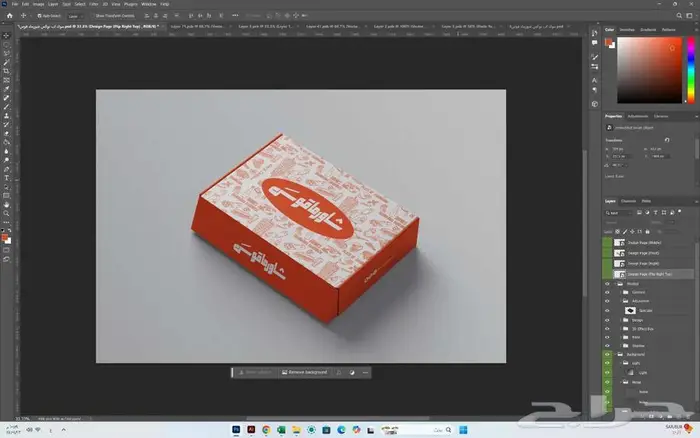This screenshot has width=700, height=438.
Task: Click the Specular layer thumbnail
Action: pyautogui.click(x=630, y=310)
